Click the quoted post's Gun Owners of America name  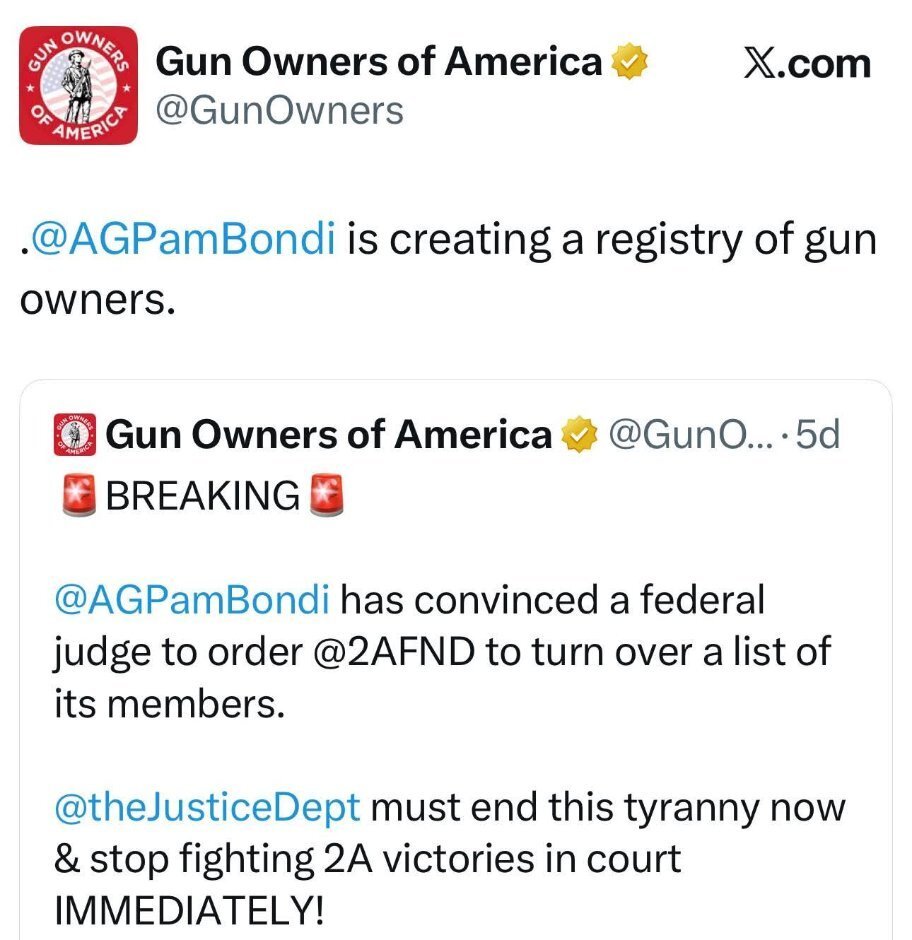click(x=327, y=434)
